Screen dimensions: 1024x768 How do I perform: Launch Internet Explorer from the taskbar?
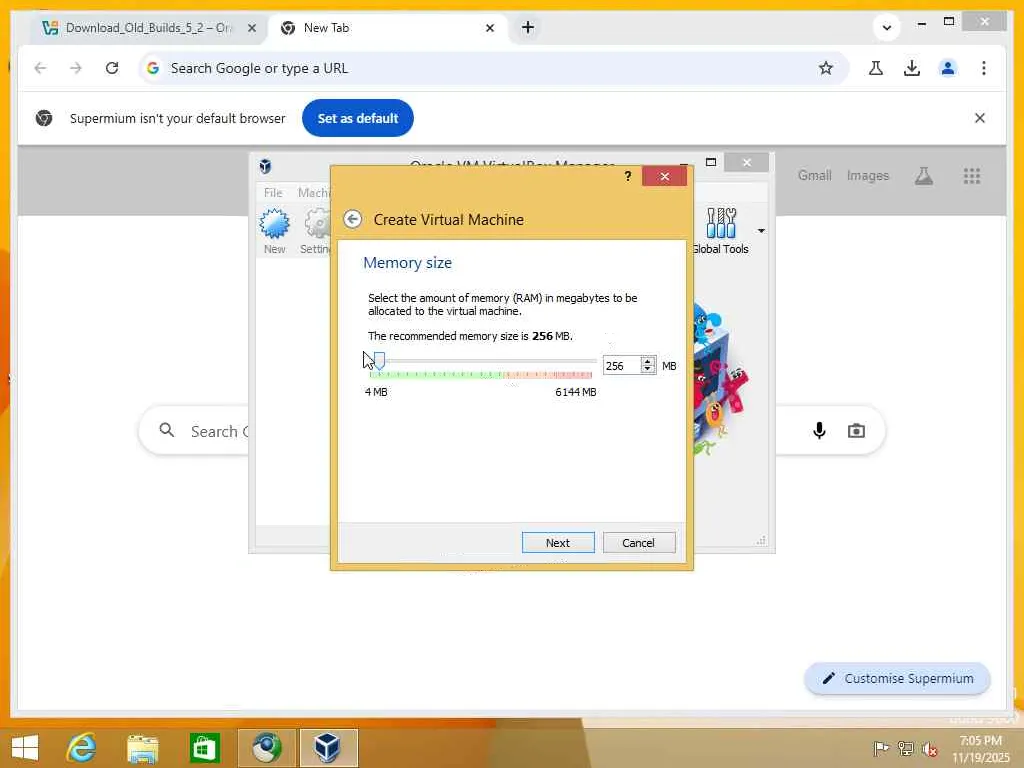[x=82, y=747]
